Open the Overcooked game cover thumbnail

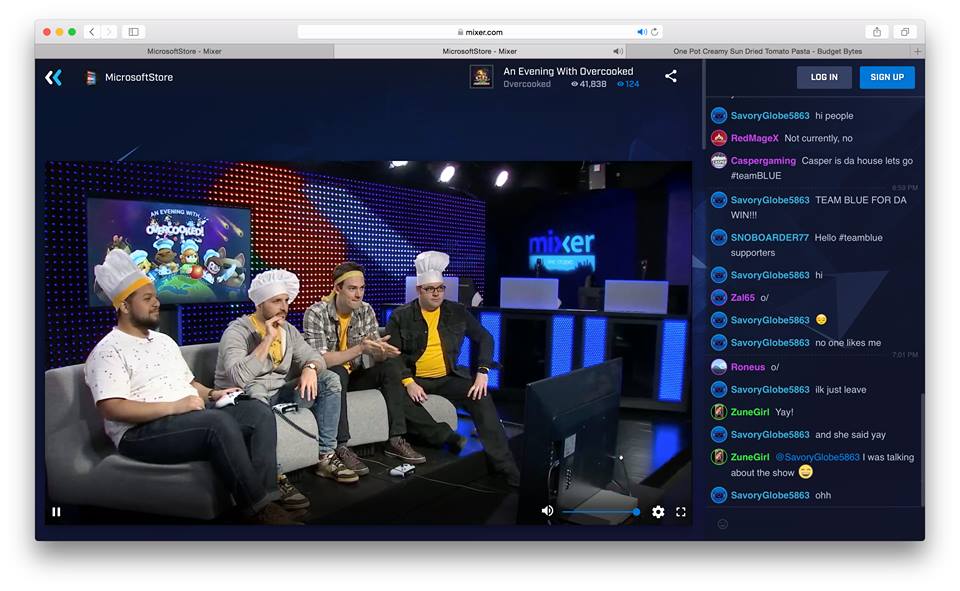481,77
